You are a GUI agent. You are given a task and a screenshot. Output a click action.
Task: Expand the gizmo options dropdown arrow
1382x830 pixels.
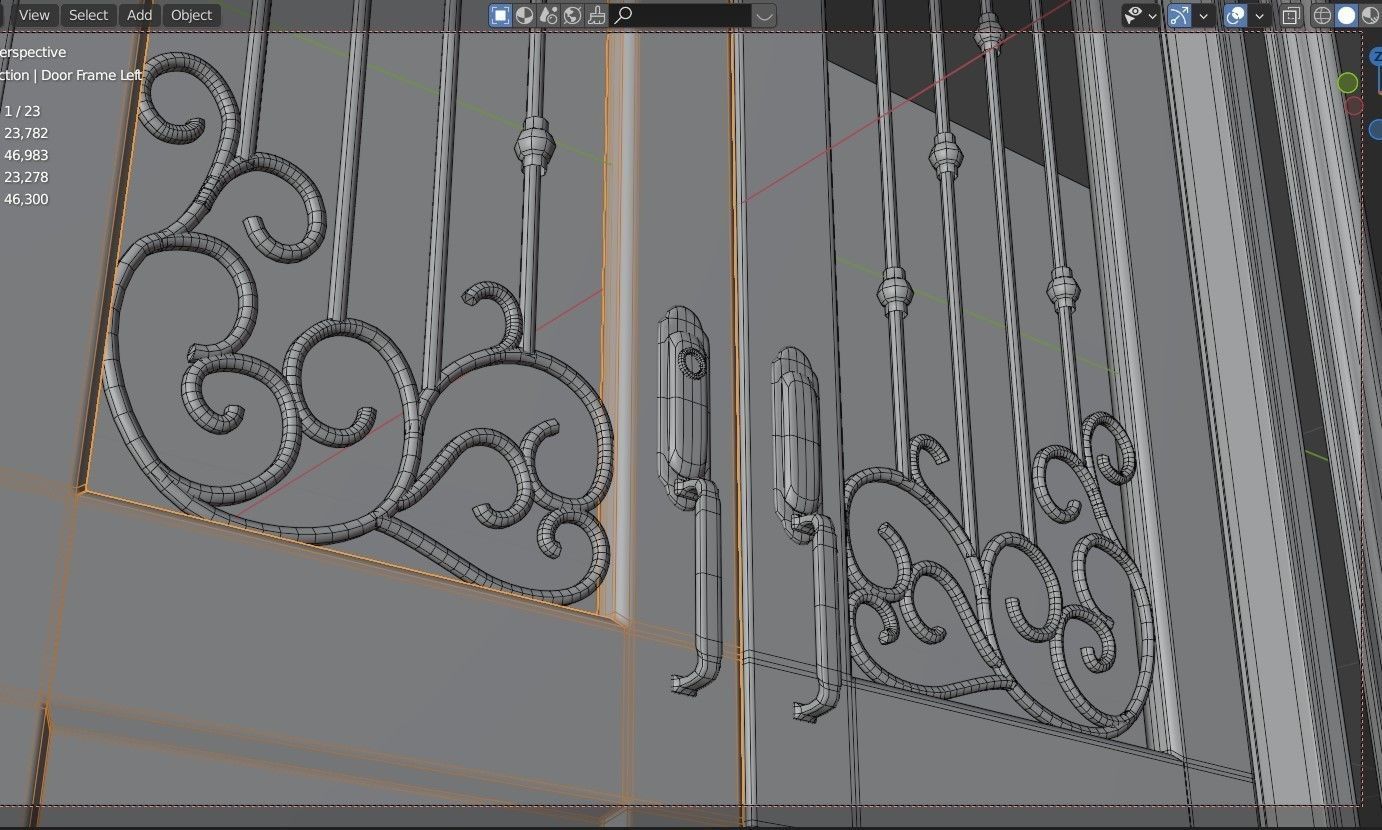click(1204, 15)
